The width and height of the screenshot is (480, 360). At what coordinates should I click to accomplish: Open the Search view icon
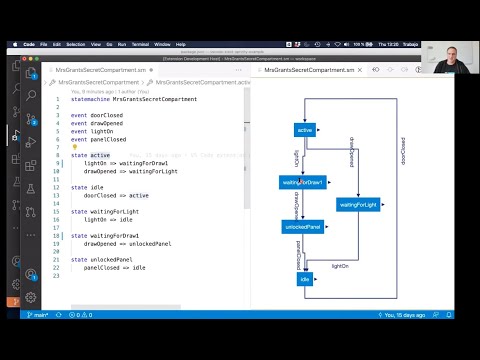click(31, 95)
